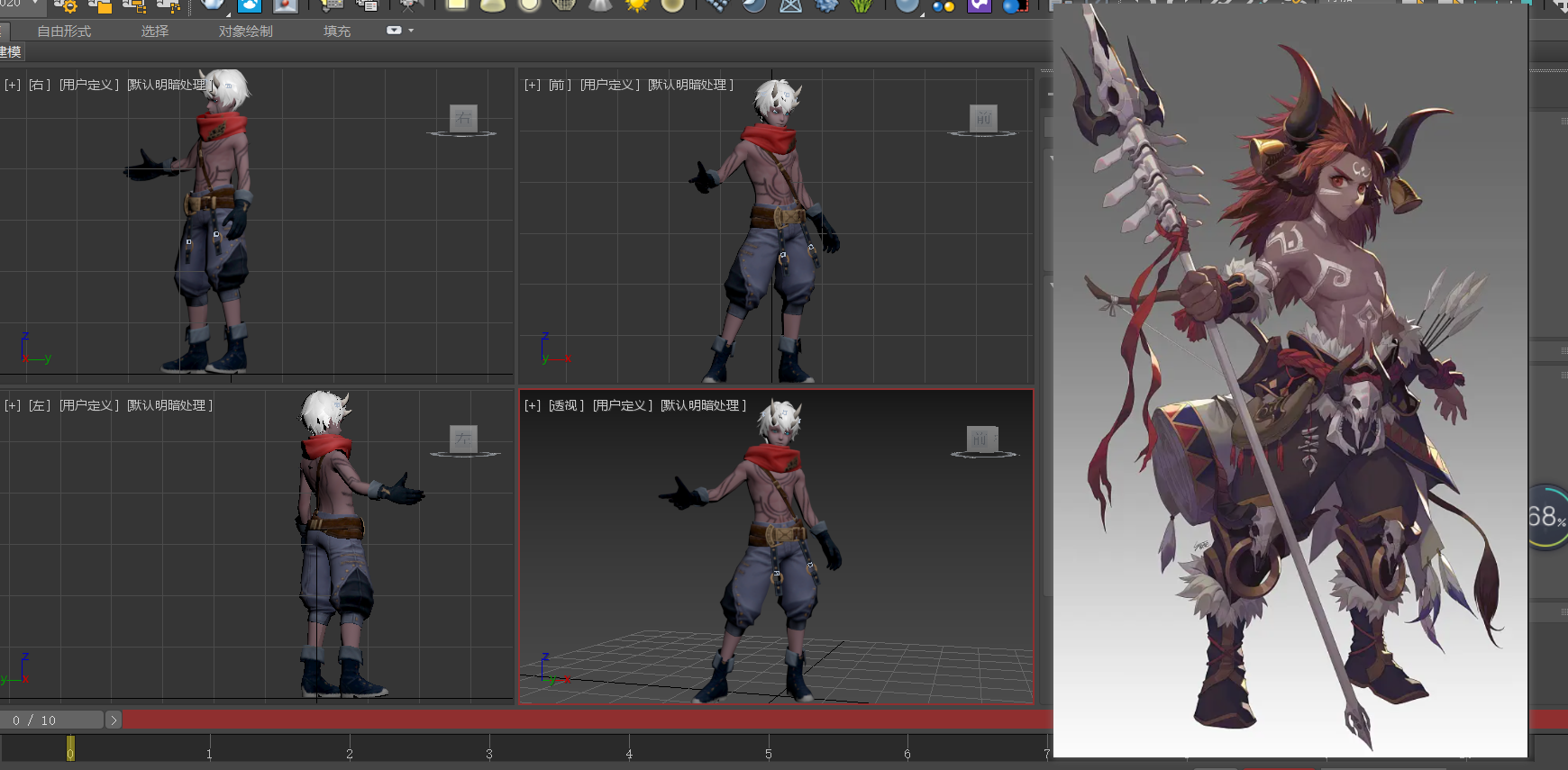Screen dimensions: 1568x770
Task: Click the ViewCube in the 透视 viewport
Action: click(x=982, y=439)
